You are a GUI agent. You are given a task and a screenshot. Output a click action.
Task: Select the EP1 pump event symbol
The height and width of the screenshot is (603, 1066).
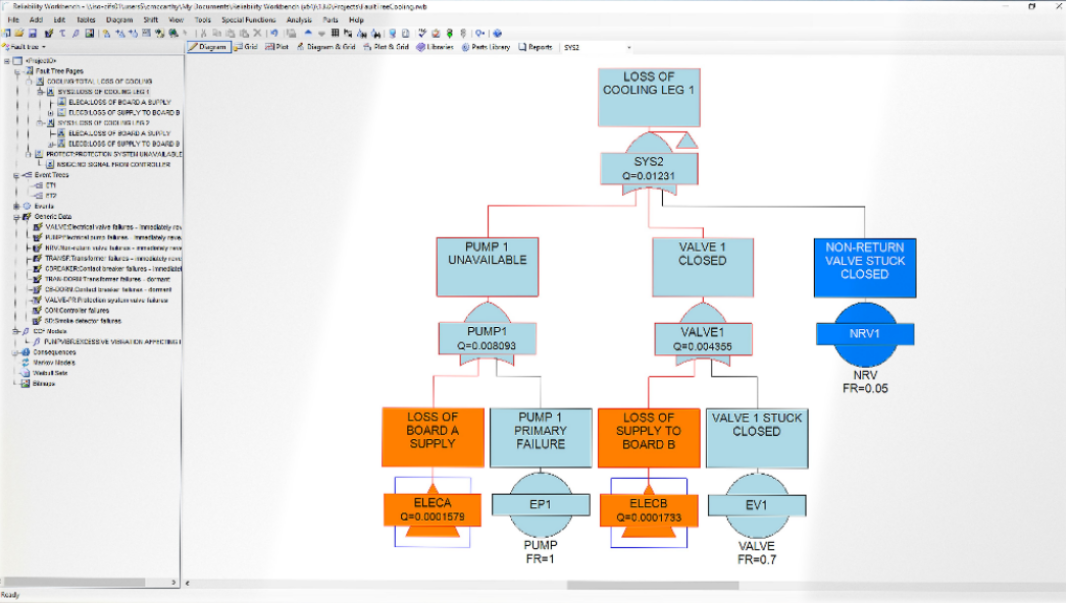point(540,504)
